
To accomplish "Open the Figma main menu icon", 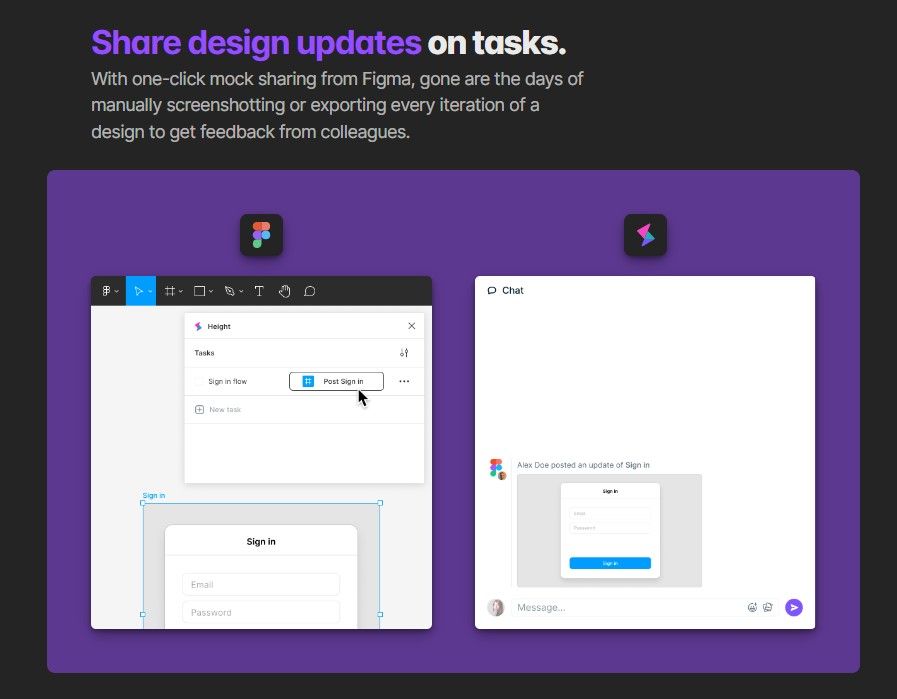I will (104, 290).
